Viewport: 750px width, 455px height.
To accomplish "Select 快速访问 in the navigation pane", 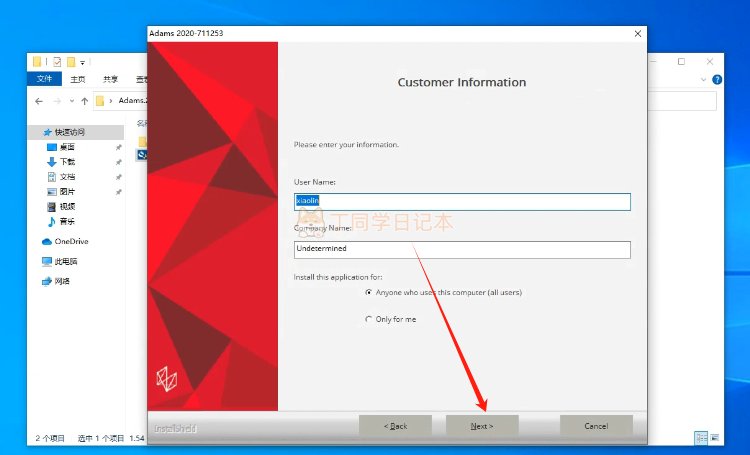I will pos(76,132).
